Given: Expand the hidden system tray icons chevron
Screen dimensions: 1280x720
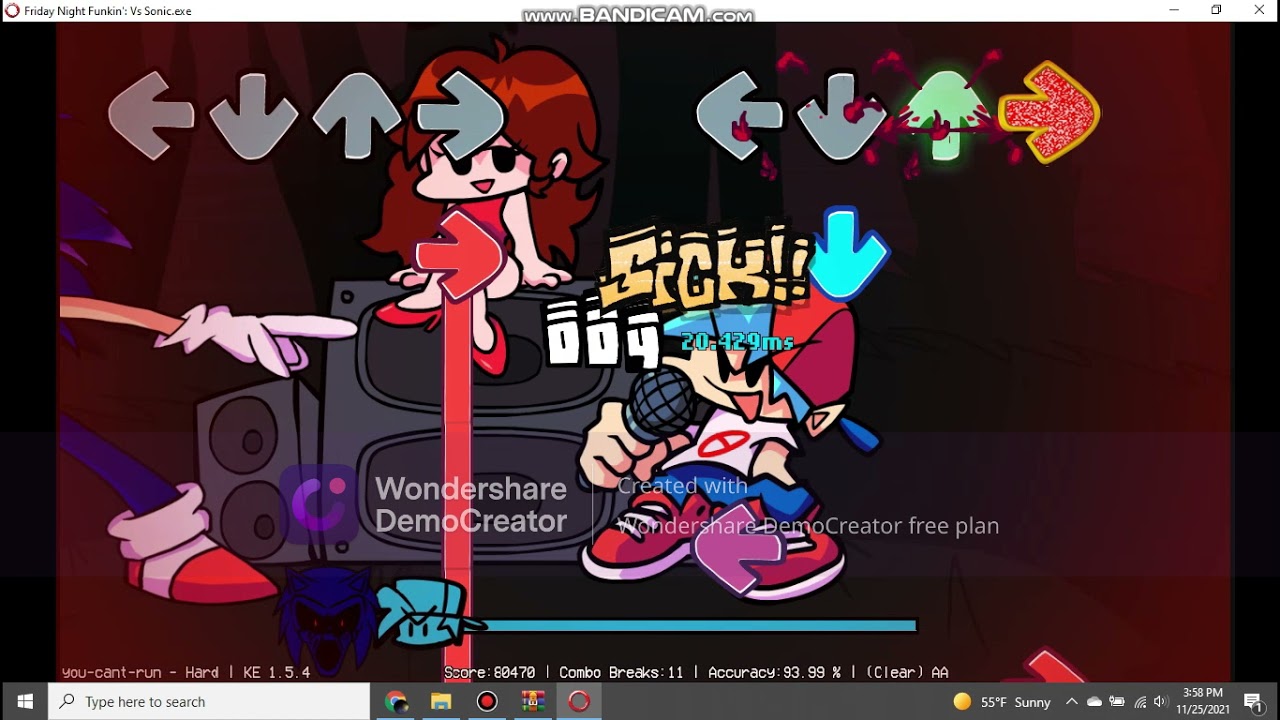Looking at the screenshot, I should coord(1071,702).
